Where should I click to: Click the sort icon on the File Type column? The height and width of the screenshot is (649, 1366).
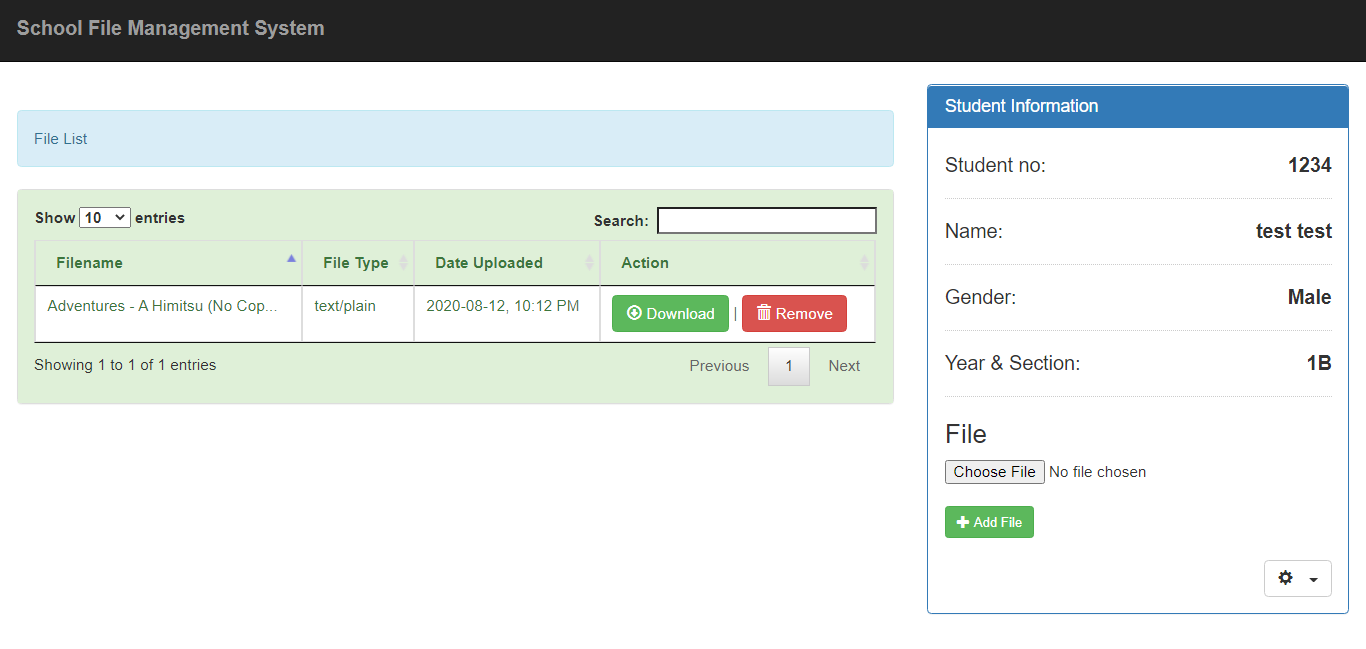coord(405,262)
